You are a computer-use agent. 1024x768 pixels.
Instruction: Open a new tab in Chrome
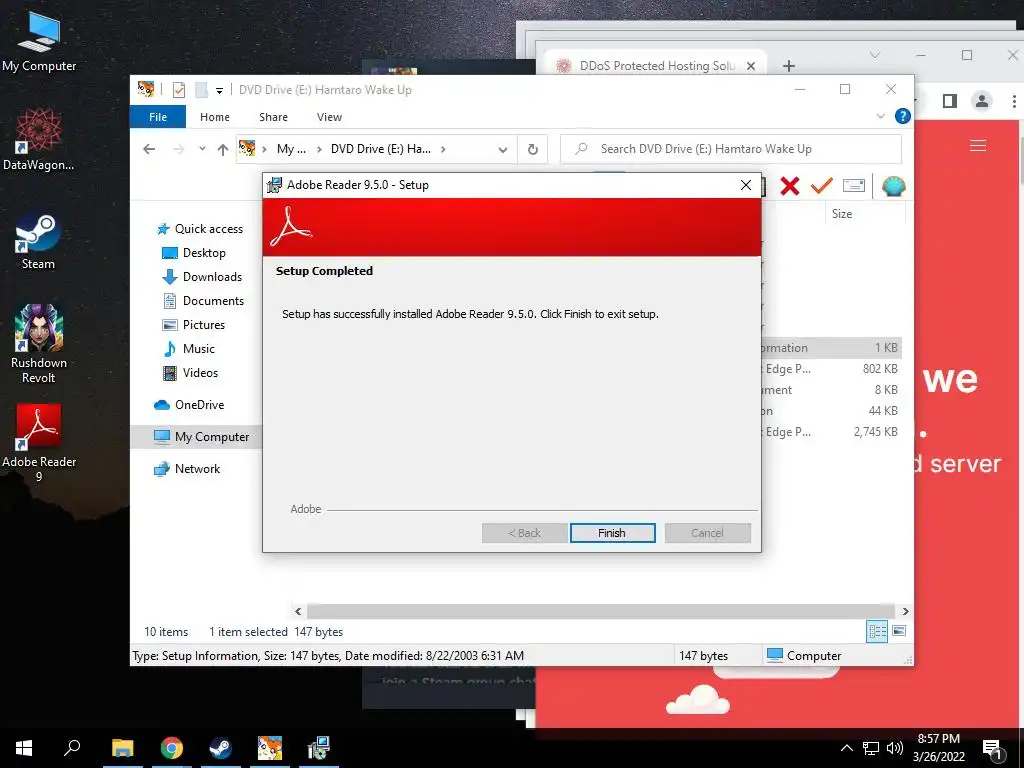coord(789,66)
